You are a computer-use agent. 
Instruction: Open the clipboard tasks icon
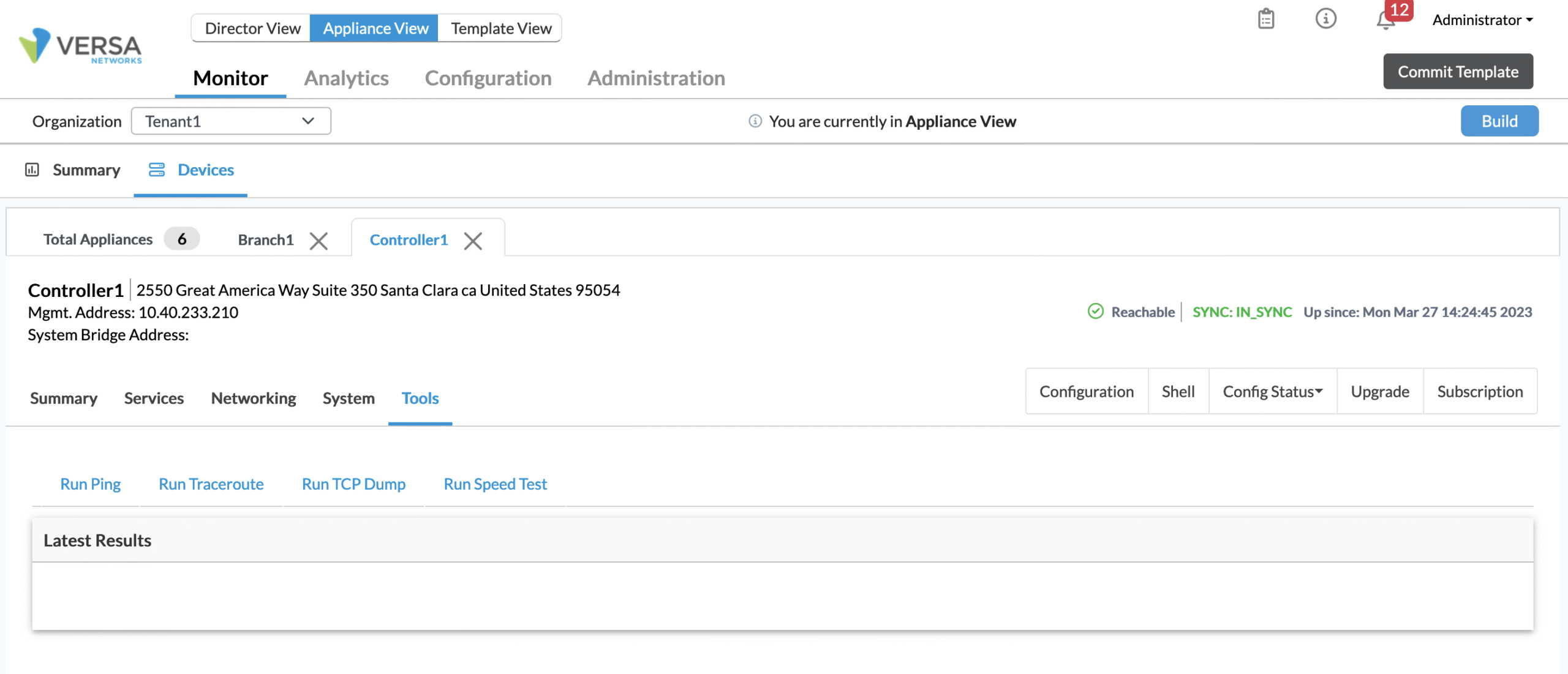(x=1265, y=19)
